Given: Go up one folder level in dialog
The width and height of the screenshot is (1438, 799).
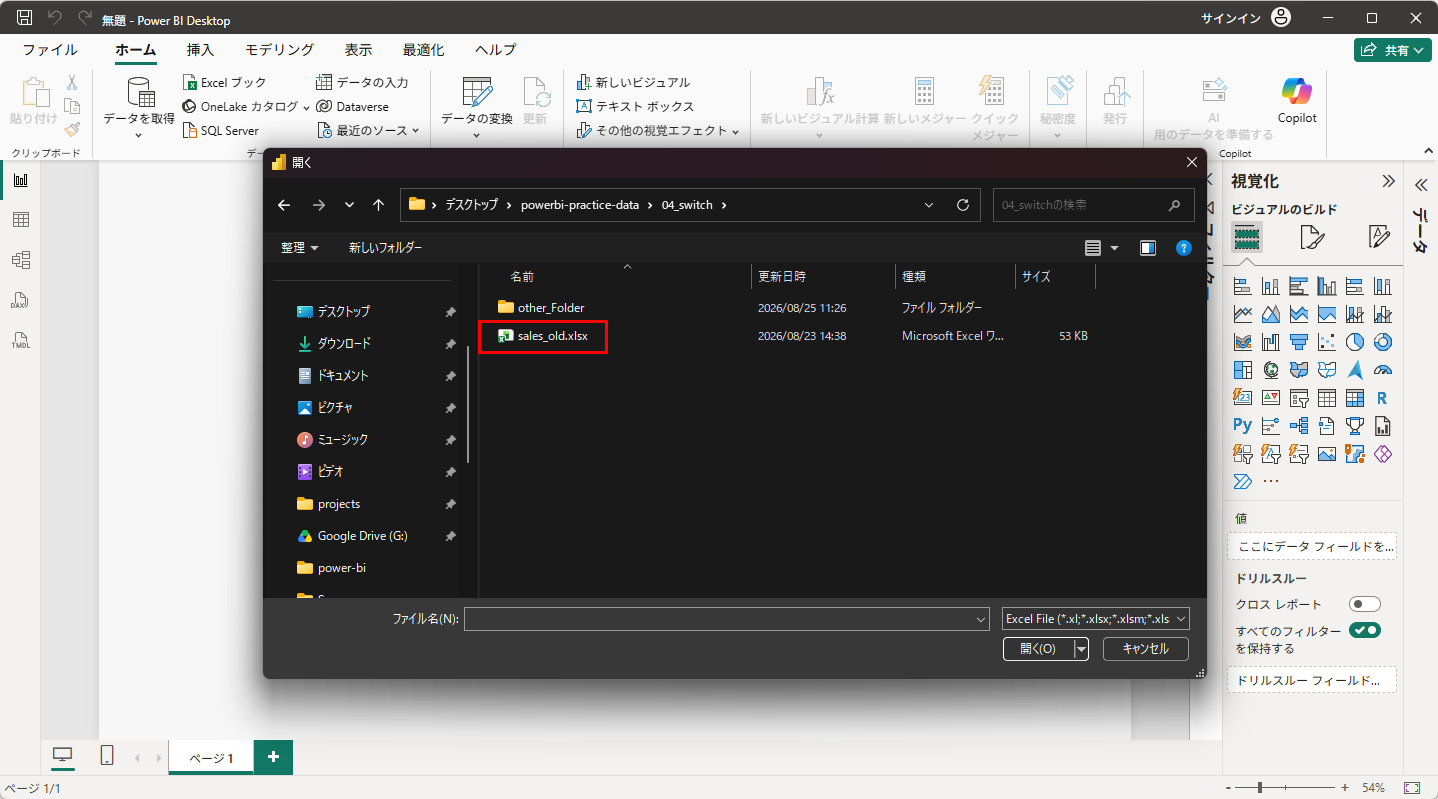Looking at the screenshot, I should (378, 205).
